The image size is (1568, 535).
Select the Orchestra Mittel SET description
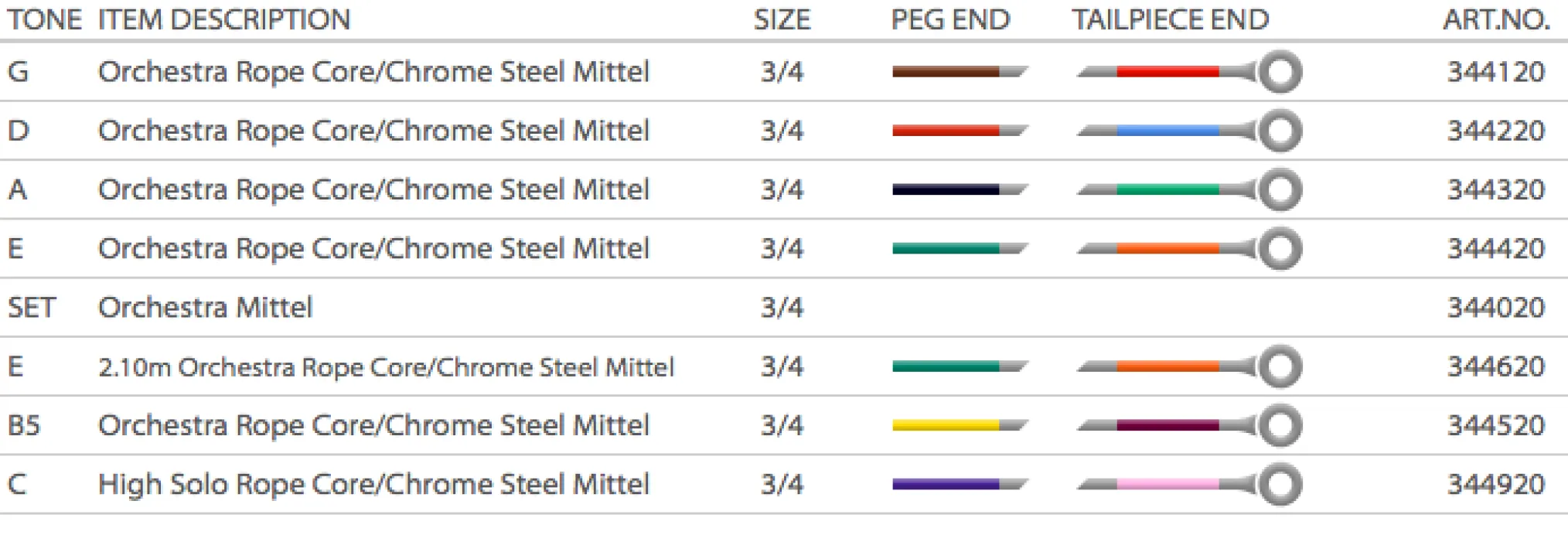(205, 308)
